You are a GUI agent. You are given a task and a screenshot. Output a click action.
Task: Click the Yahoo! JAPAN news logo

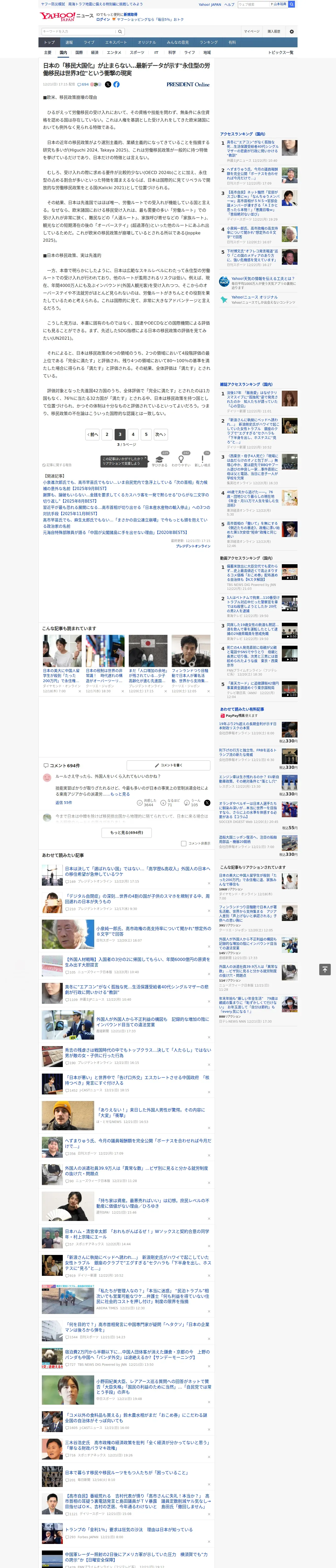(67, 16)
